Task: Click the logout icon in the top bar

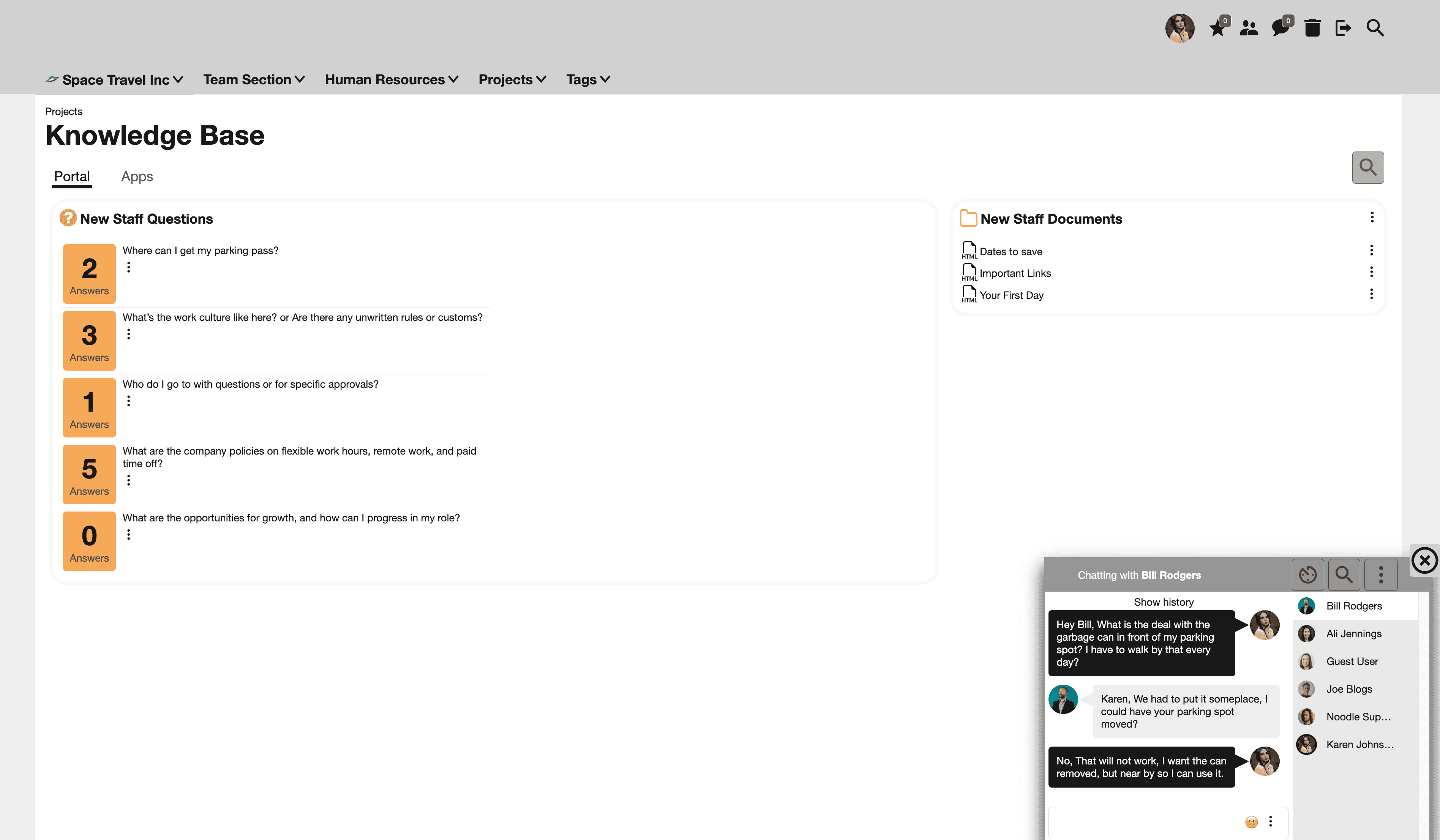Action: click(x=1344, y=27)
